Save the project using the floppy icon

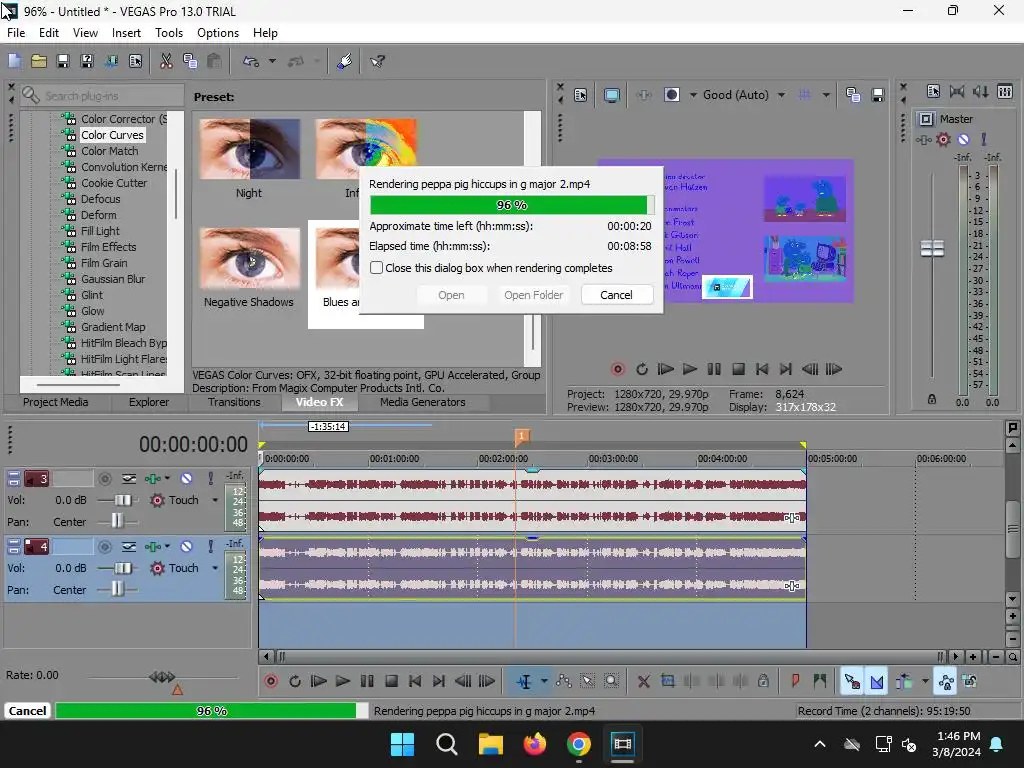tap(63, 61)
